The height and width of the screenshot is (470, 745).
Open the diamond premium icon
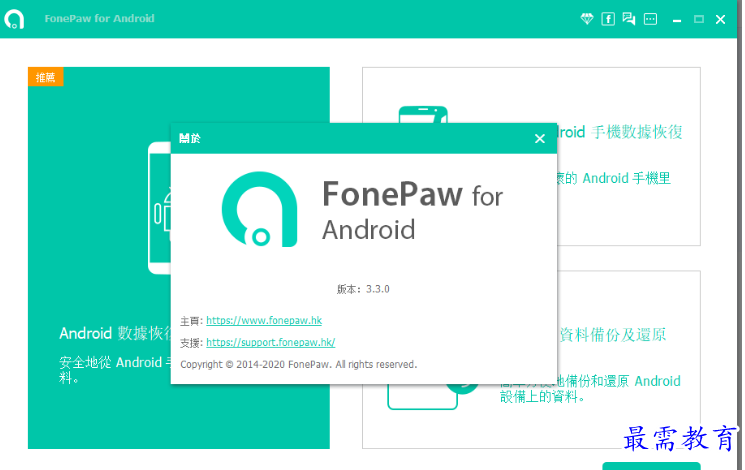coord(587,19)
